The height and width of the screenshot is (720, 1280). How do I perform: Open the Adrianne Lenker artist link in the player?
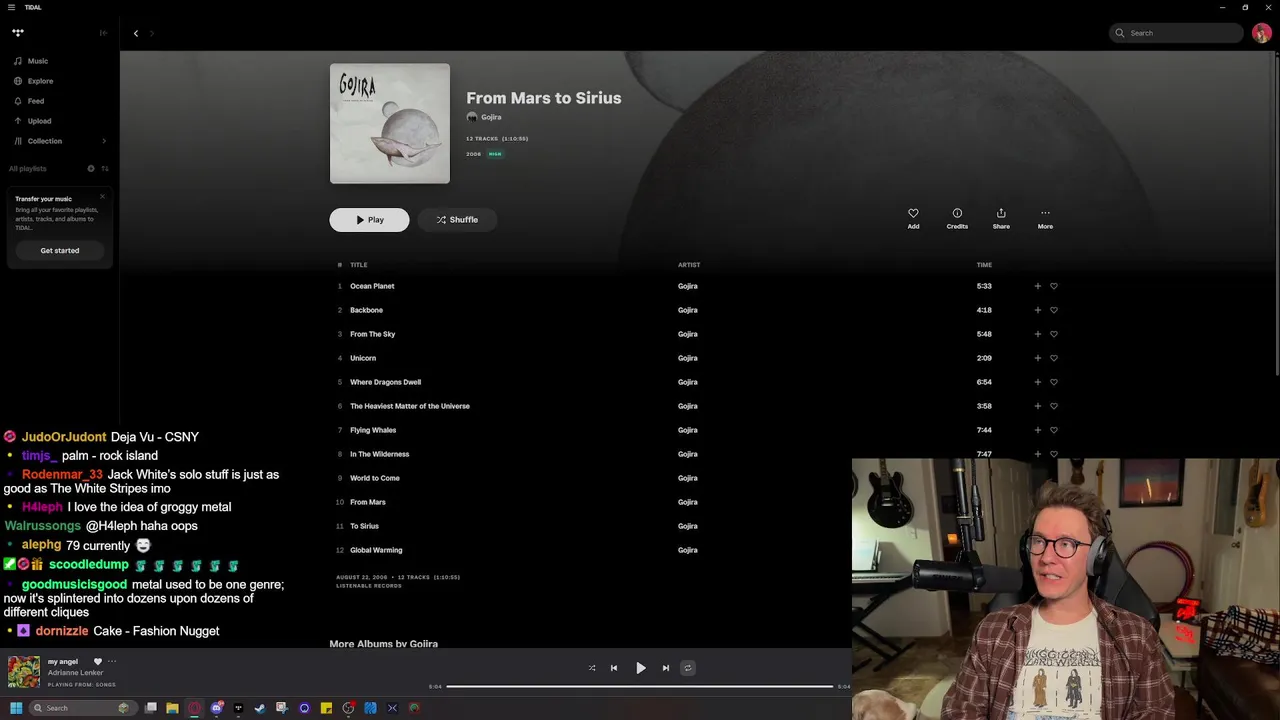click(76, 673)
